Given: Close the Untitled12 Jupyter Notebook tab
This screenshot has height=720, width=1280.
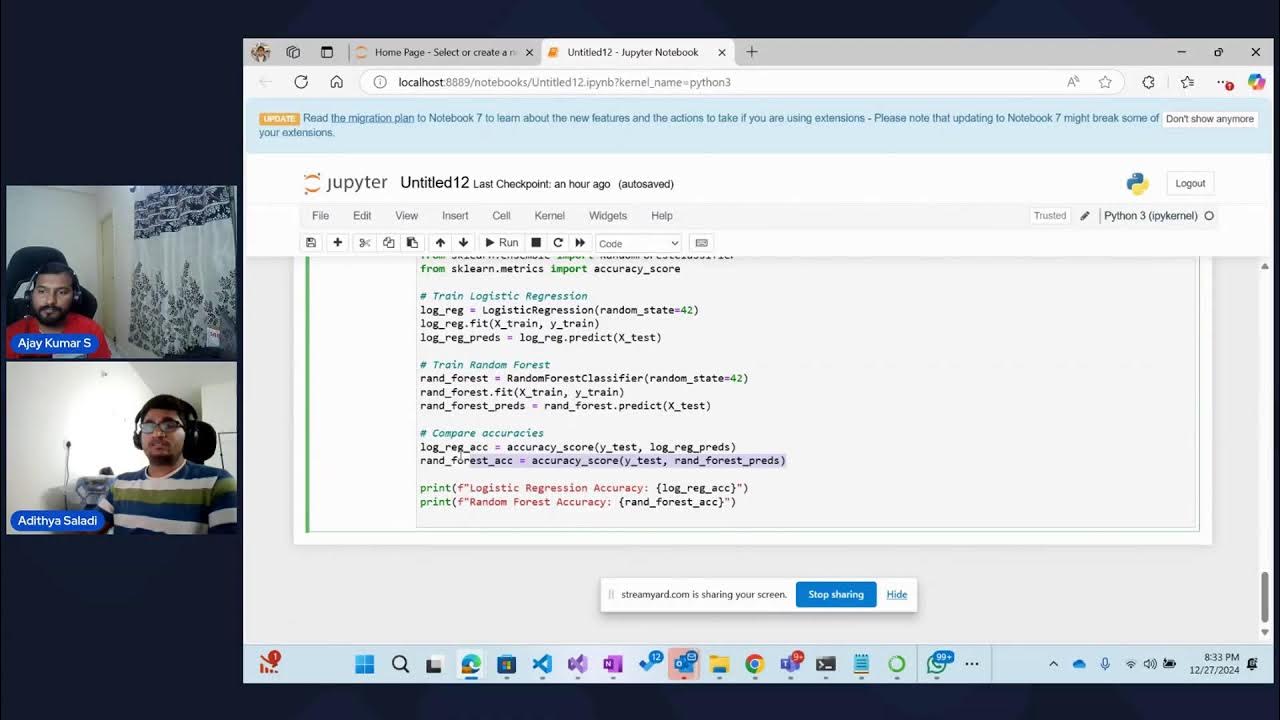Looking at the screenshot, I should coord(721,52).
